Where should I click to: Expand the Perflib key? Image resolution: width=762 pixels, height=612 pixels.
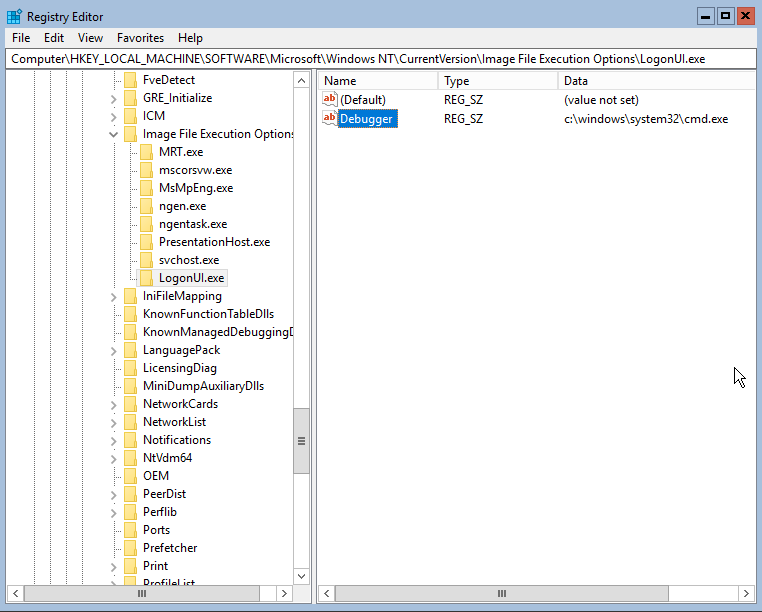[x=114, y=512]
